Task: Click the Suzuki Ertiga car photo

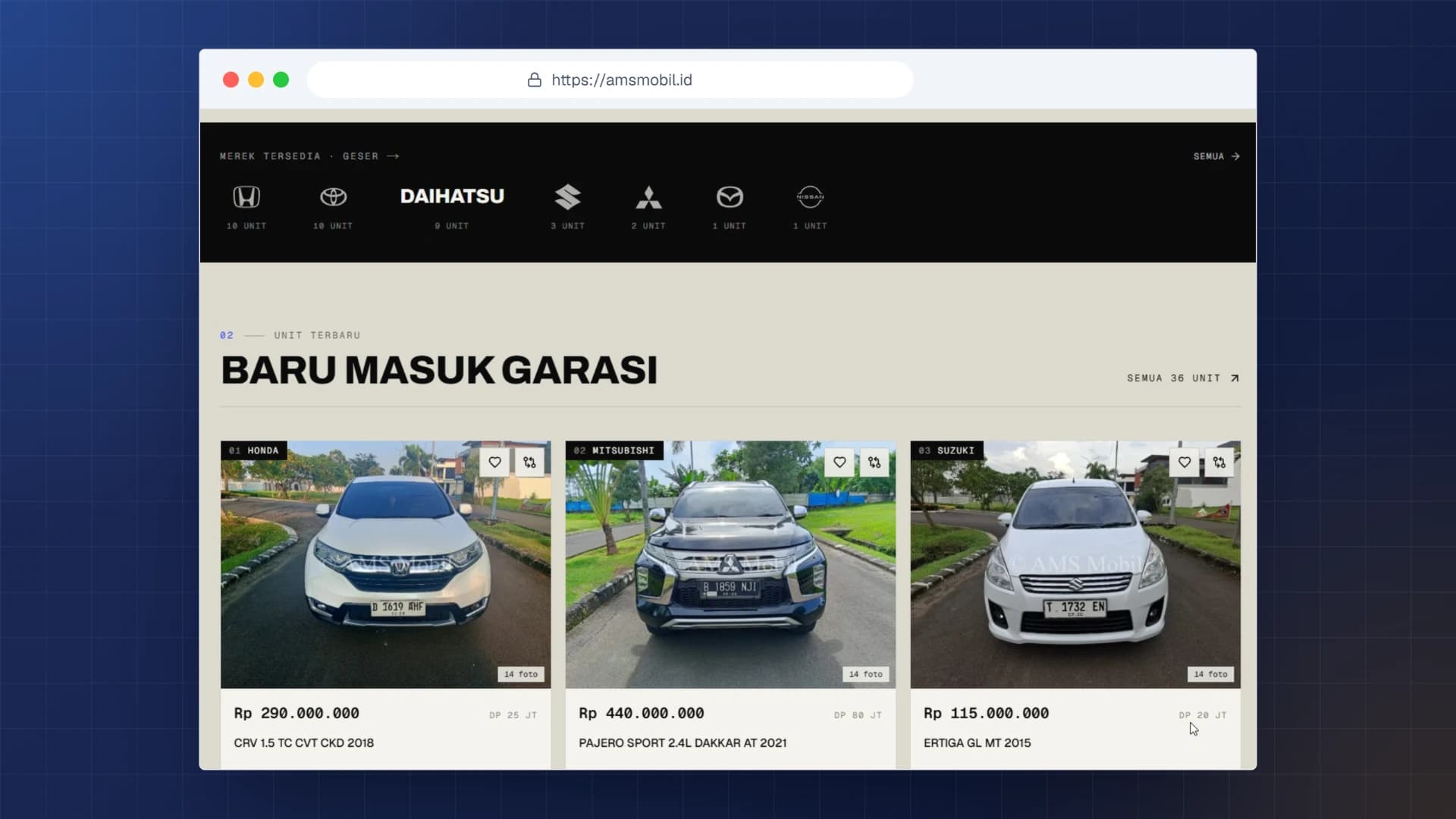Action: click(1075, 565)
